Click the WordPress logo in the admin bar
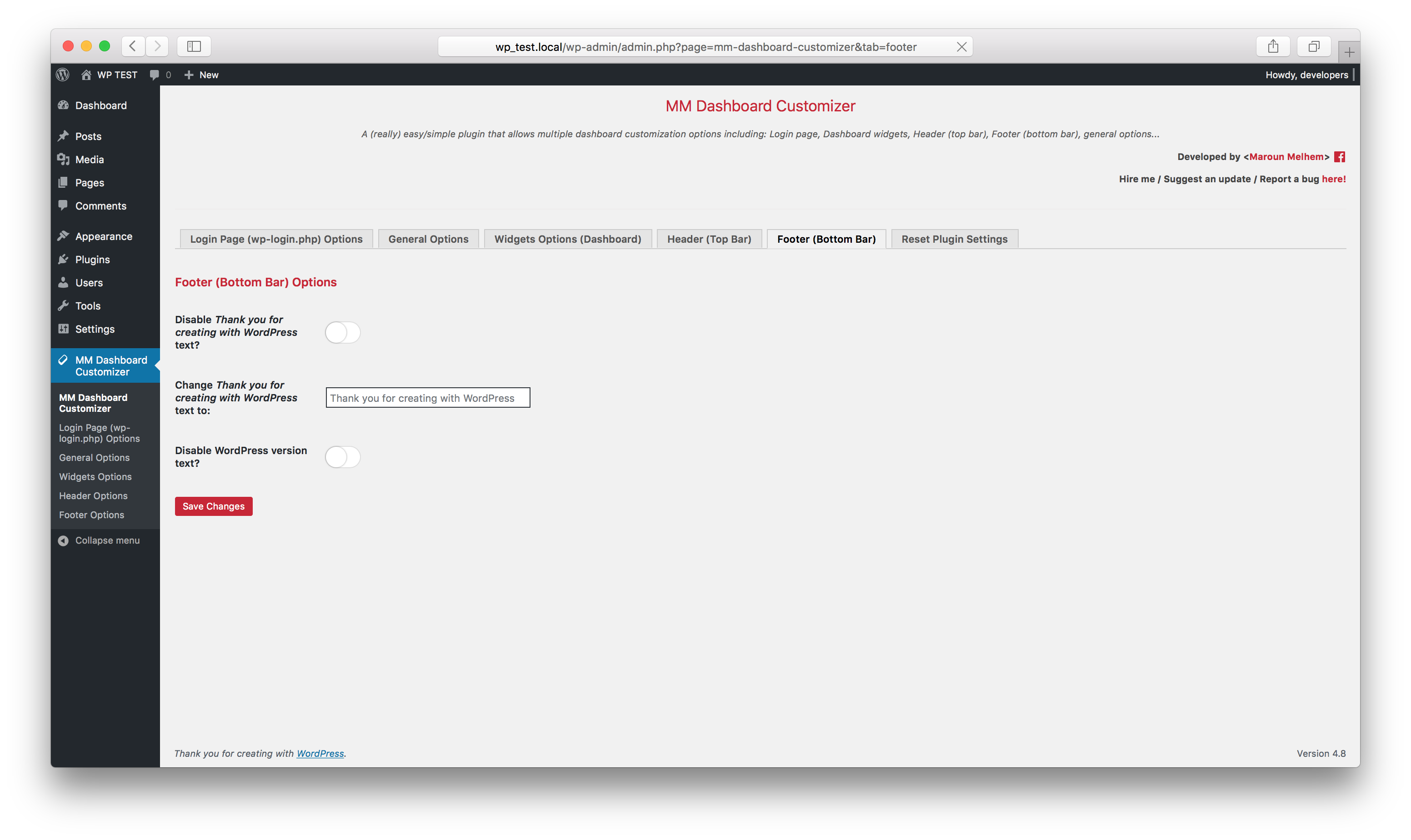 [62, 74]
